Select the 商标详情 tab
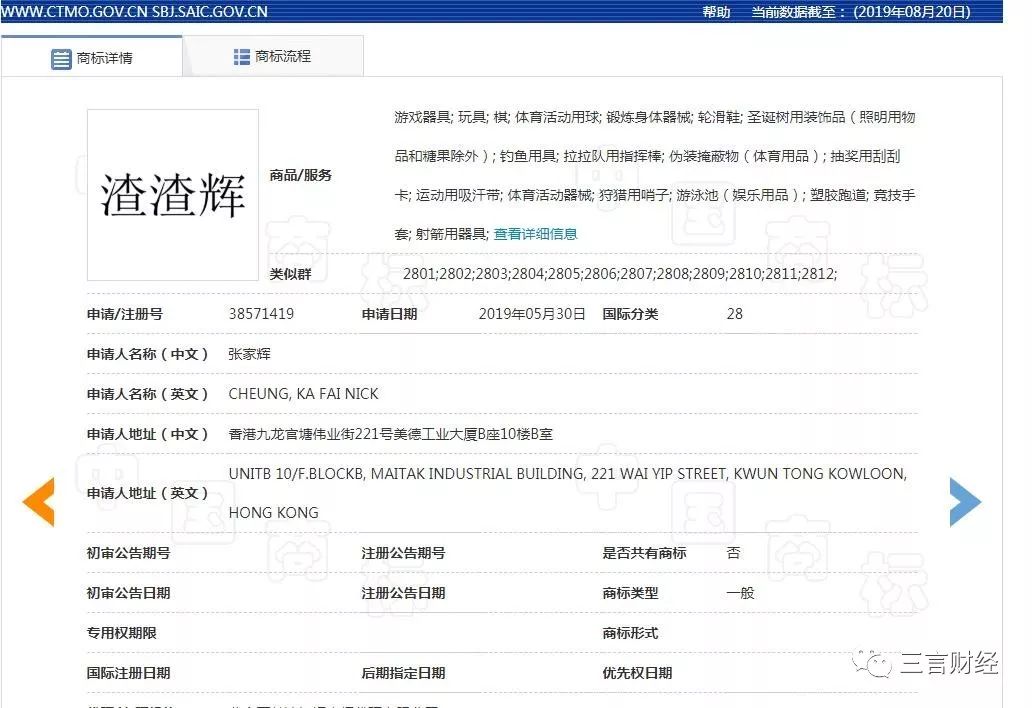The width and height of the screenshot is (1032, 708). tap(105, 57)
